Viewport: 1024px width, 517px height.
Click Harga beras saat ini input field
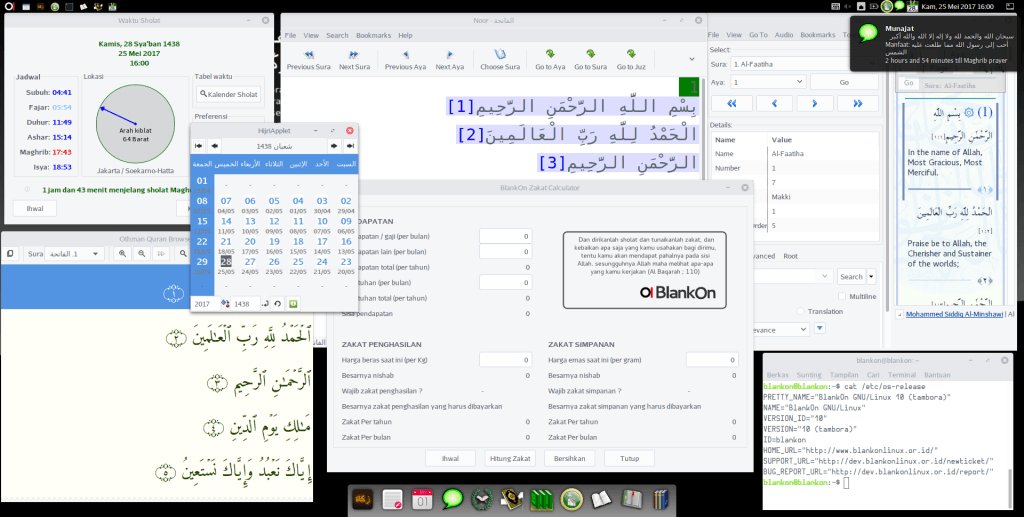tap(505, 360)
